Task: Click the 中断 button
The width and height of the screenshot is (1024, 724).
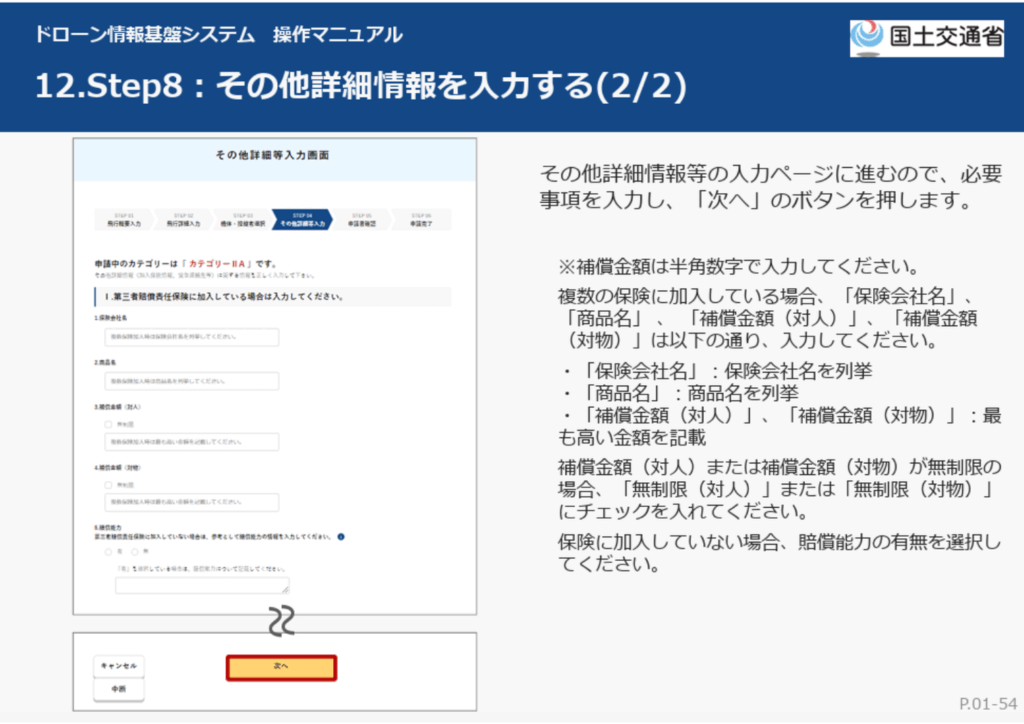Action: tap(118, 689)
